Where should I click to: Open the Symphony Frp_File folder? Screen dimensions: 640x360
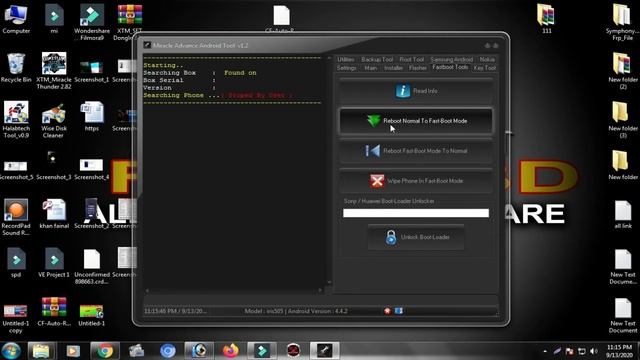(x=622, y=22)
